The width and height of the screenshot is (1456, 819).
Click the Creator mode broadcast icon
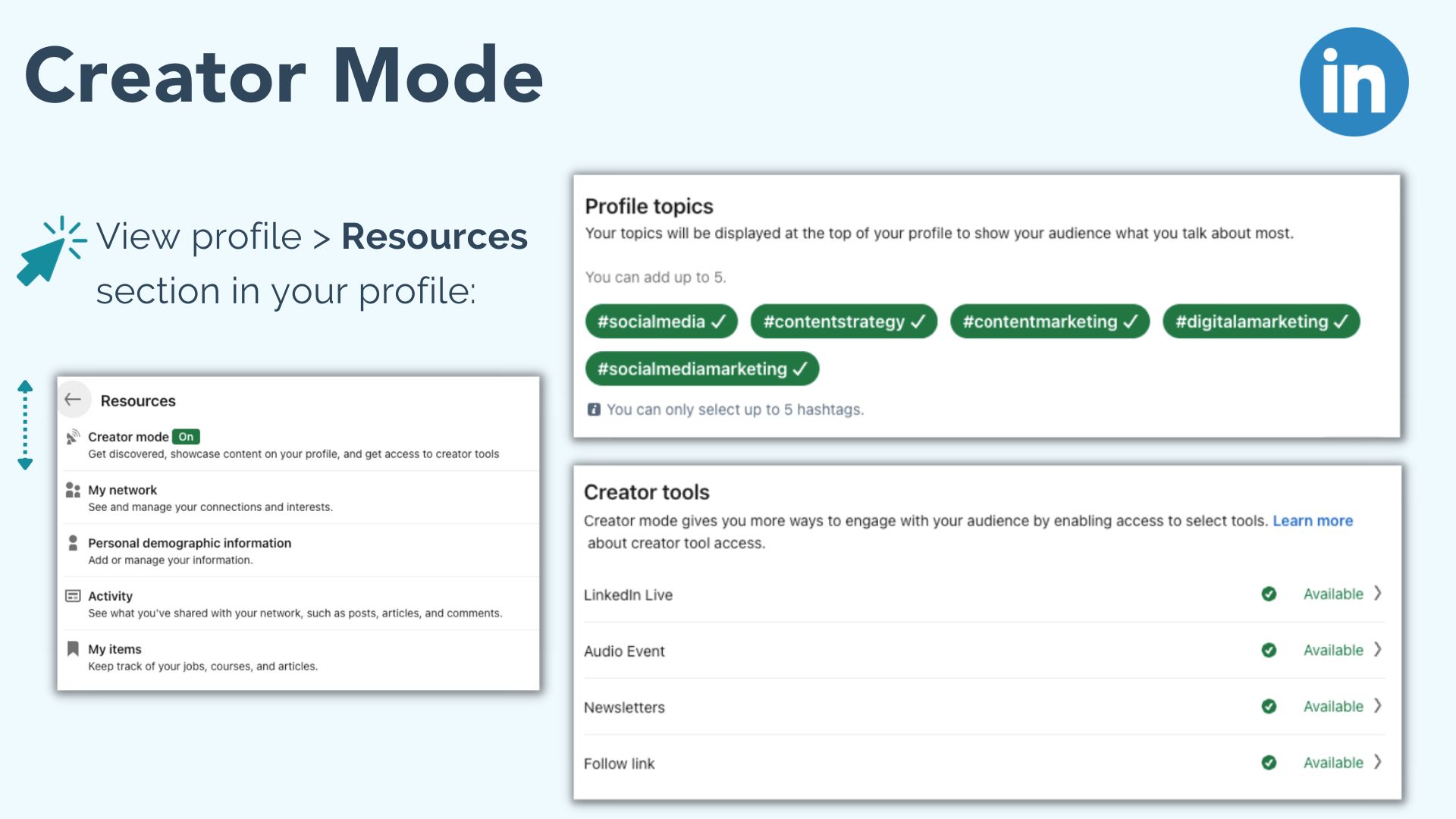(x=73, y=437)
